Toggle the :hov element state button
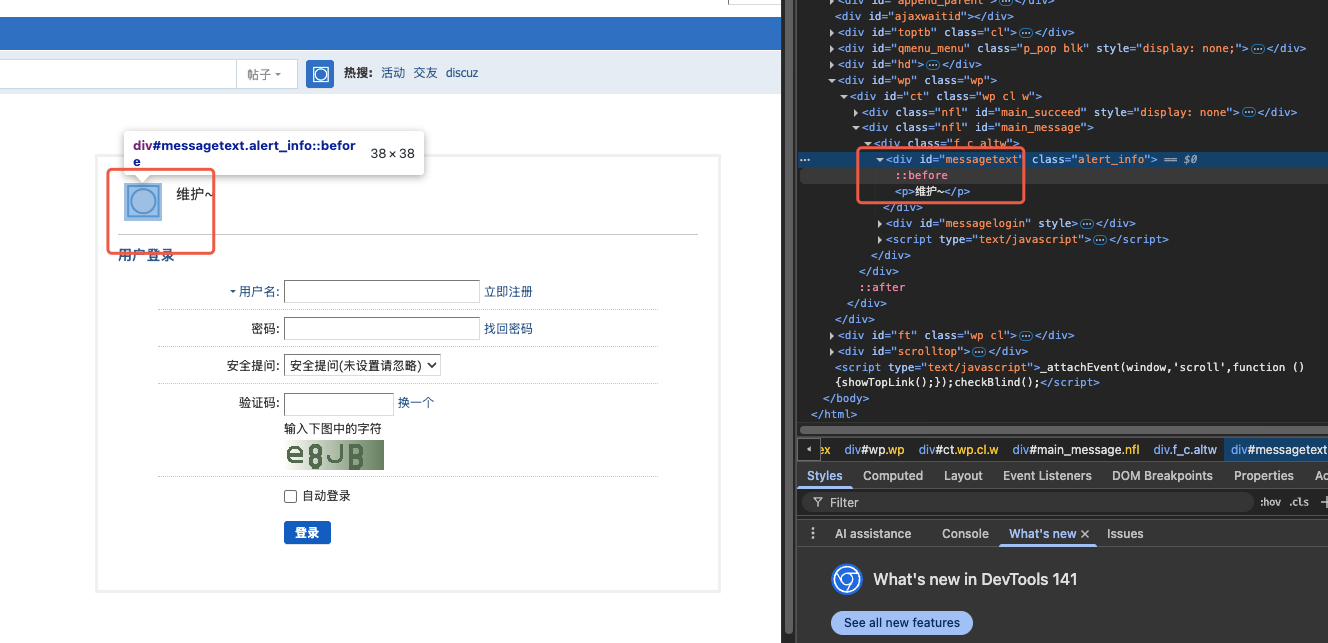Screen dimensions: 1328x643 (x=1270, y=502)
